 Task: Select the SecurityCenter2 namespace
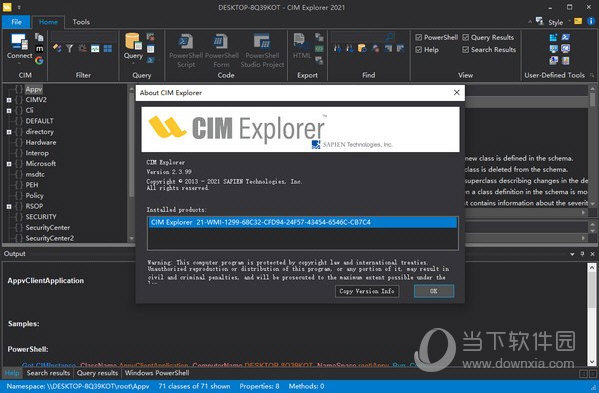pyautogui.click(x=50, y=238)
